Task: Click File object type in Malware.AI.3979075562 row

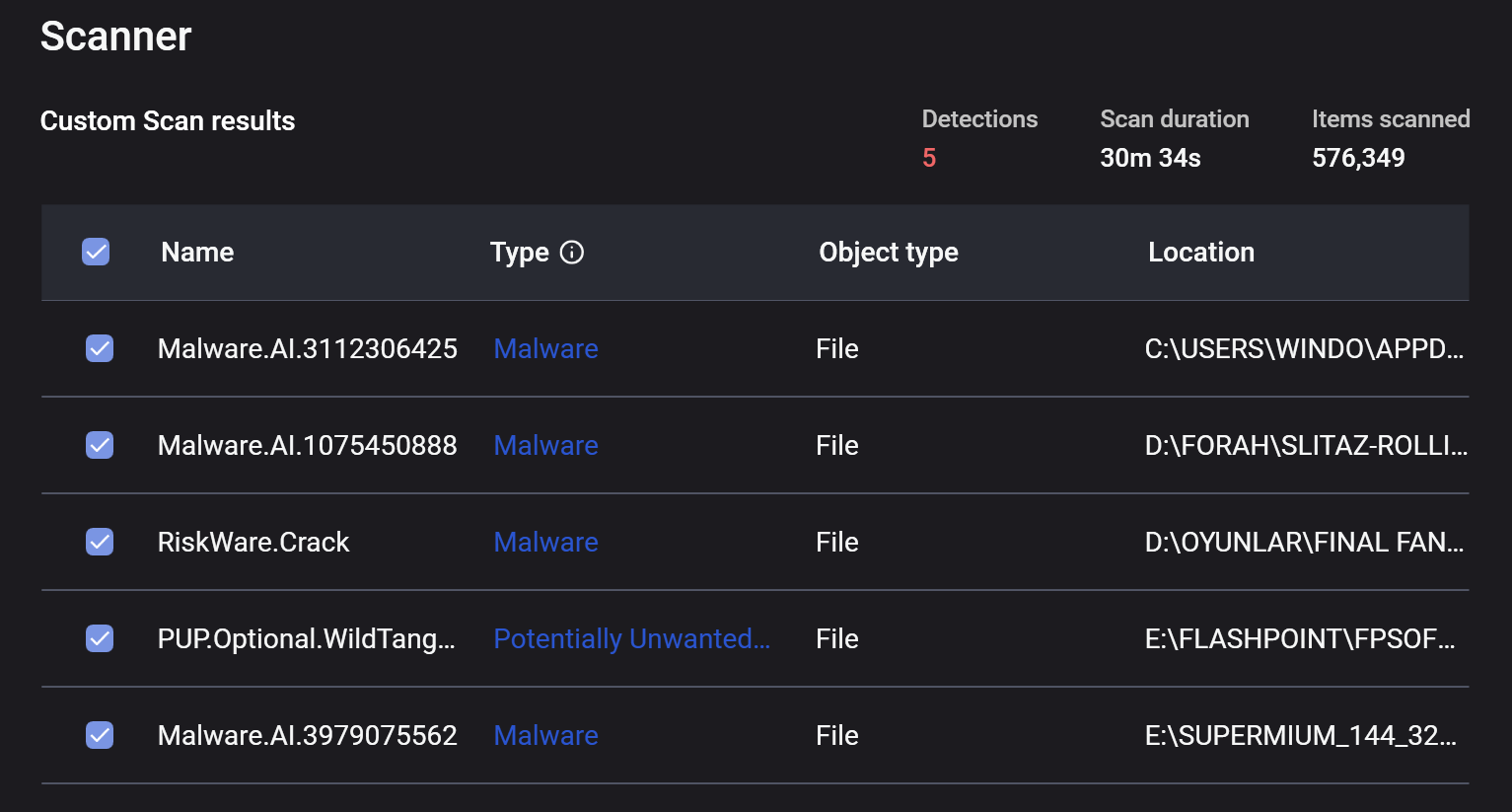Action: coord(837,735)
